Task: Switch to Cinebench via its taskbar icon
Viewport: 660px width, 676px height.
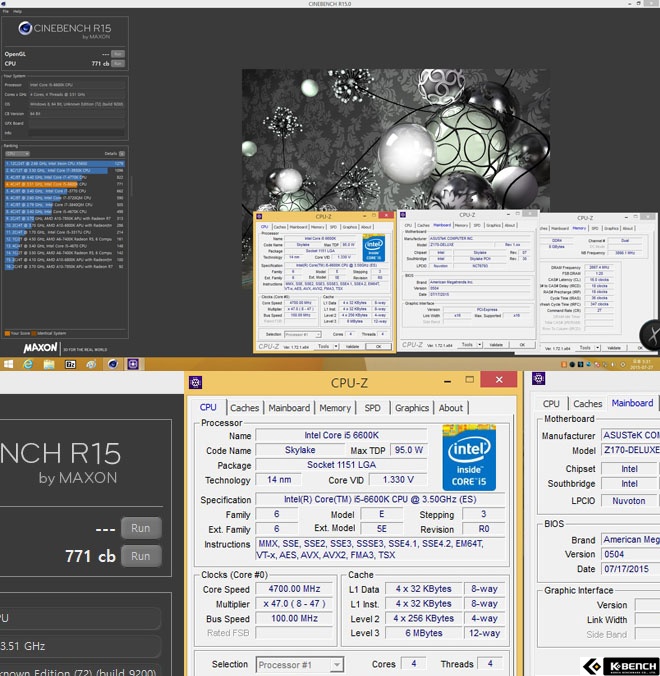Action: 113,364
